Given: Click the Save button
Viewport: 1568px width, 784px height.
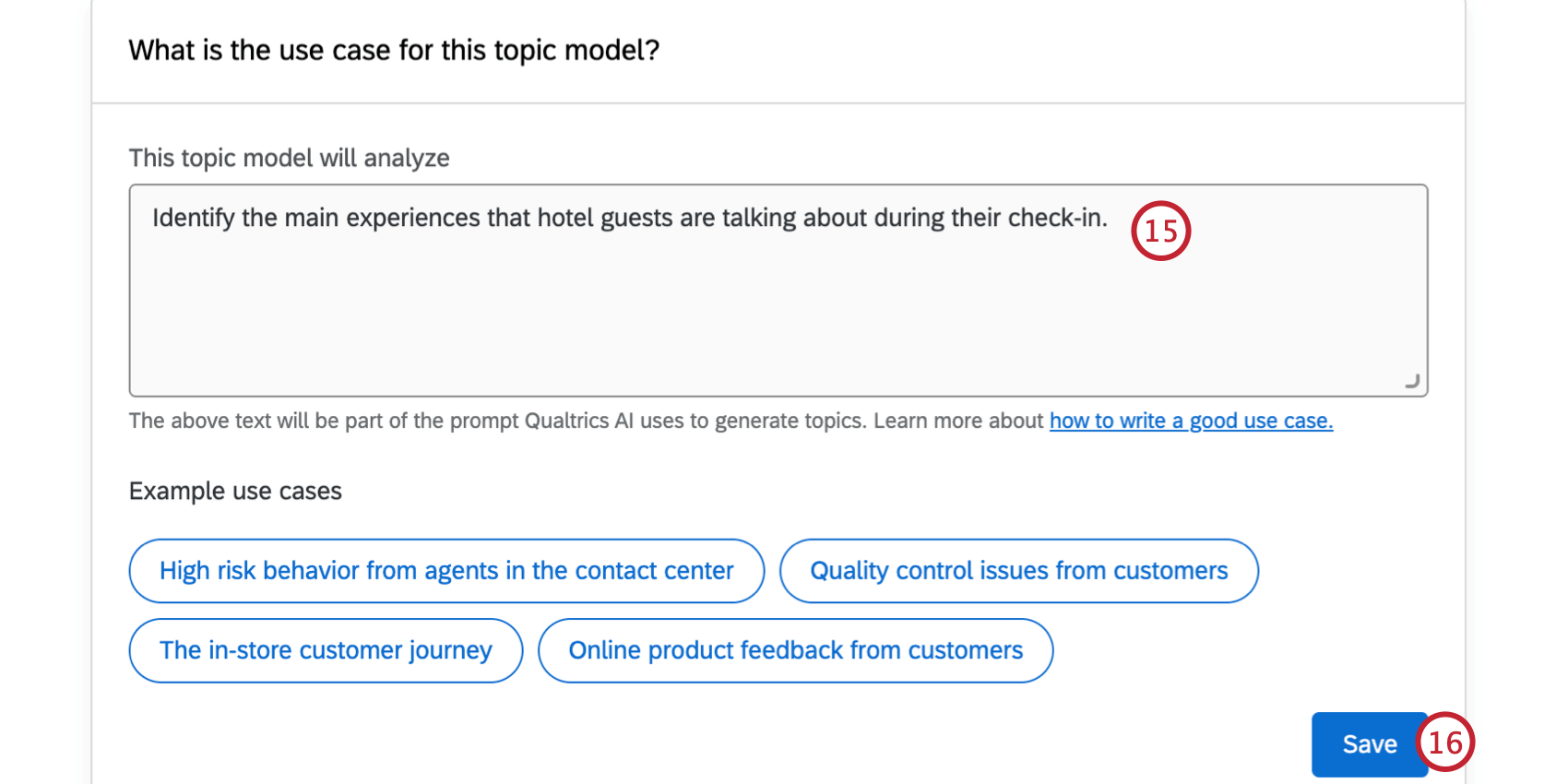Looking at the screenshot, I should tap(1369, 743).
